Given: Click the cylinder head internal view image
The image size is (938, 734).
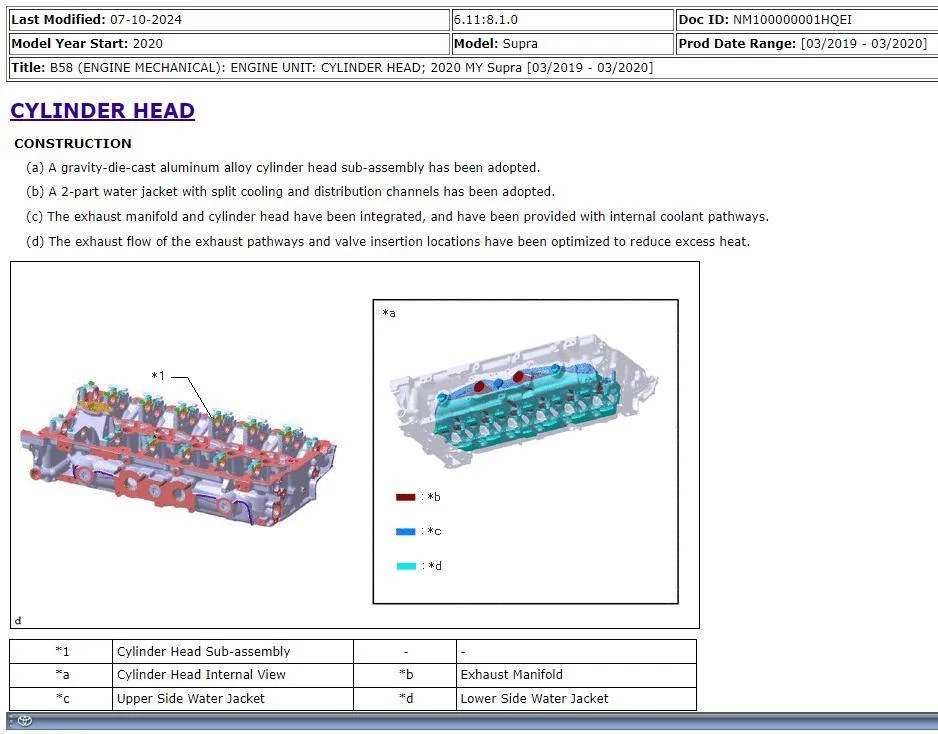Looking at the screenshot, I should pyautogui.click(x=523, y=401).
